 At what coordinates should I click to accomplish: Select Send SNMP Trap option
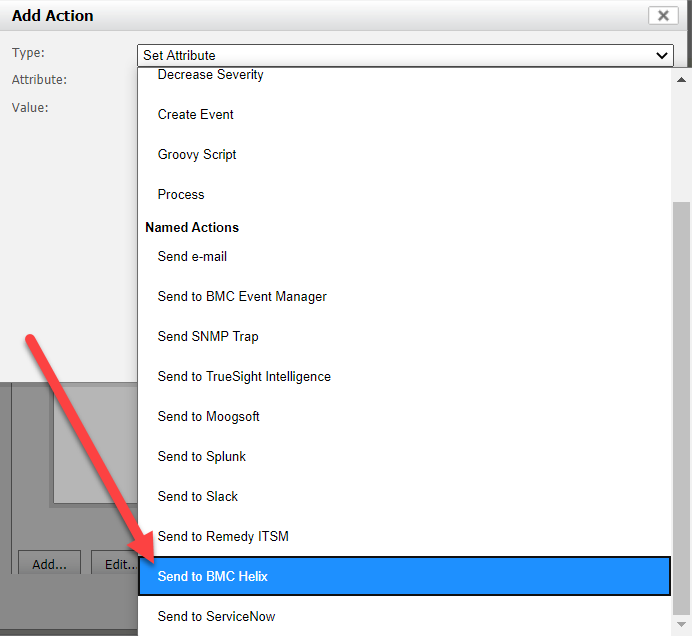[404, 336]
